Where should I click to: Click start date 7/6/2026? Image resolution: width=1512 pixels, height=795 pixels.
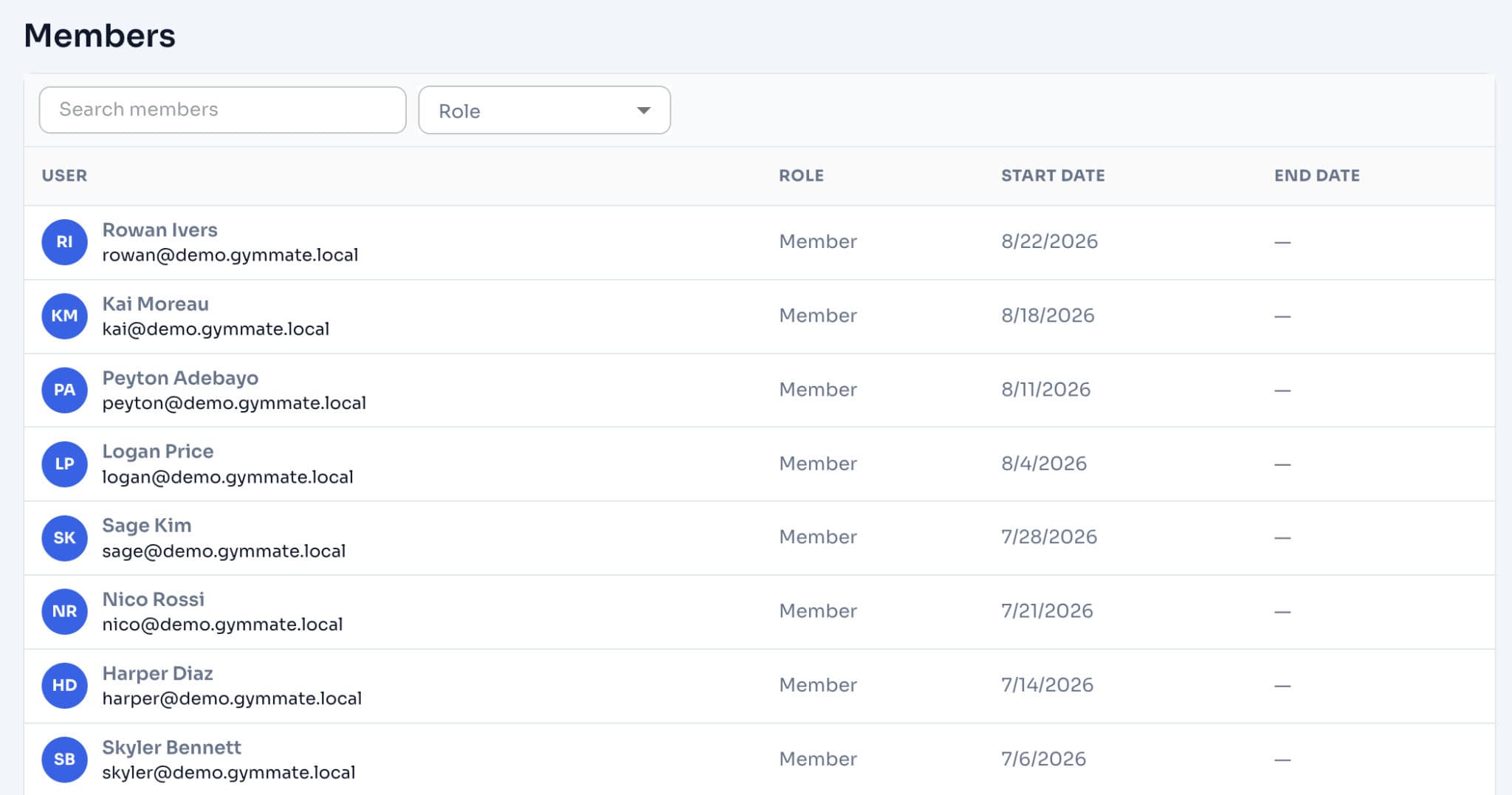tap(1043, 758)
